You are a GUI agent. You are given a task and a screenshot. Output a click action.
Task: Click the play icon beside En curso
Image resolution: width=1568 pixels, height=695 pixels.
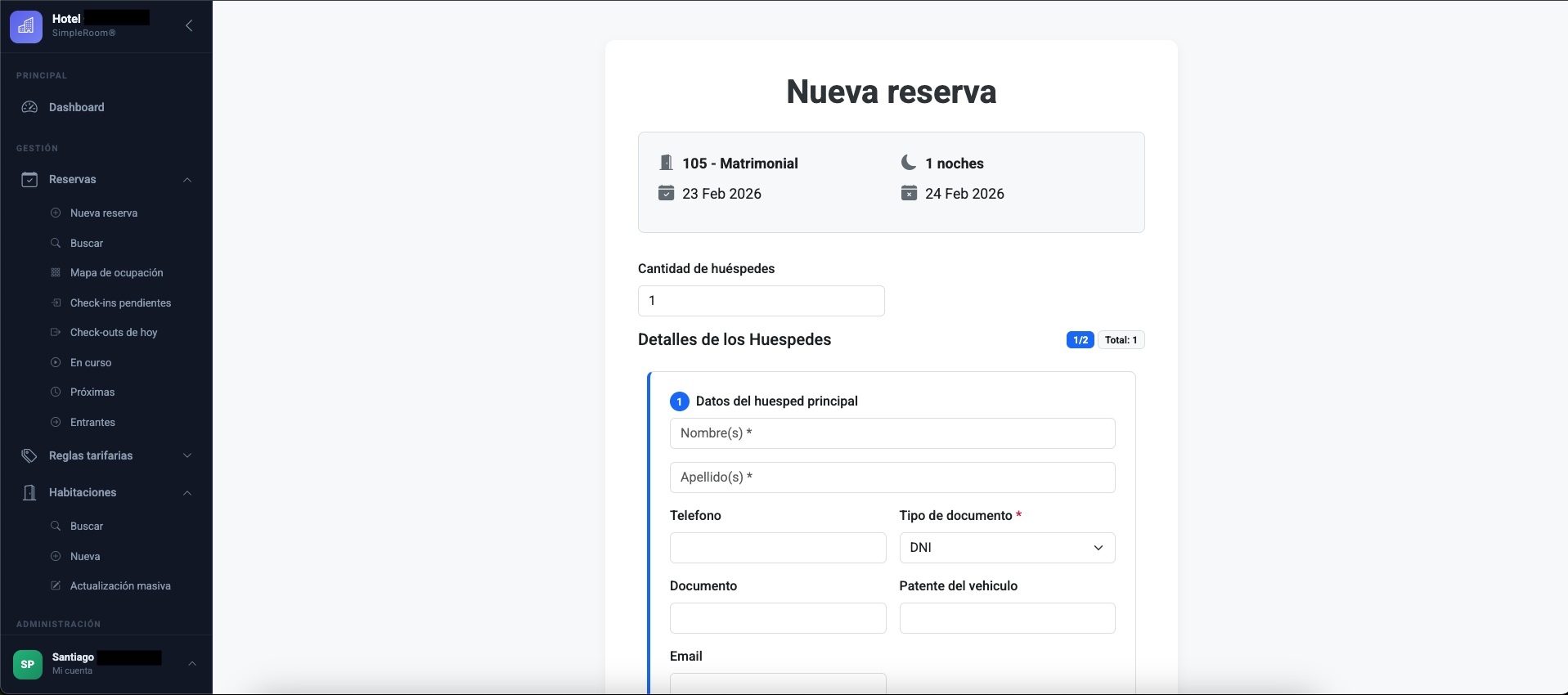[x=56, y=362]
